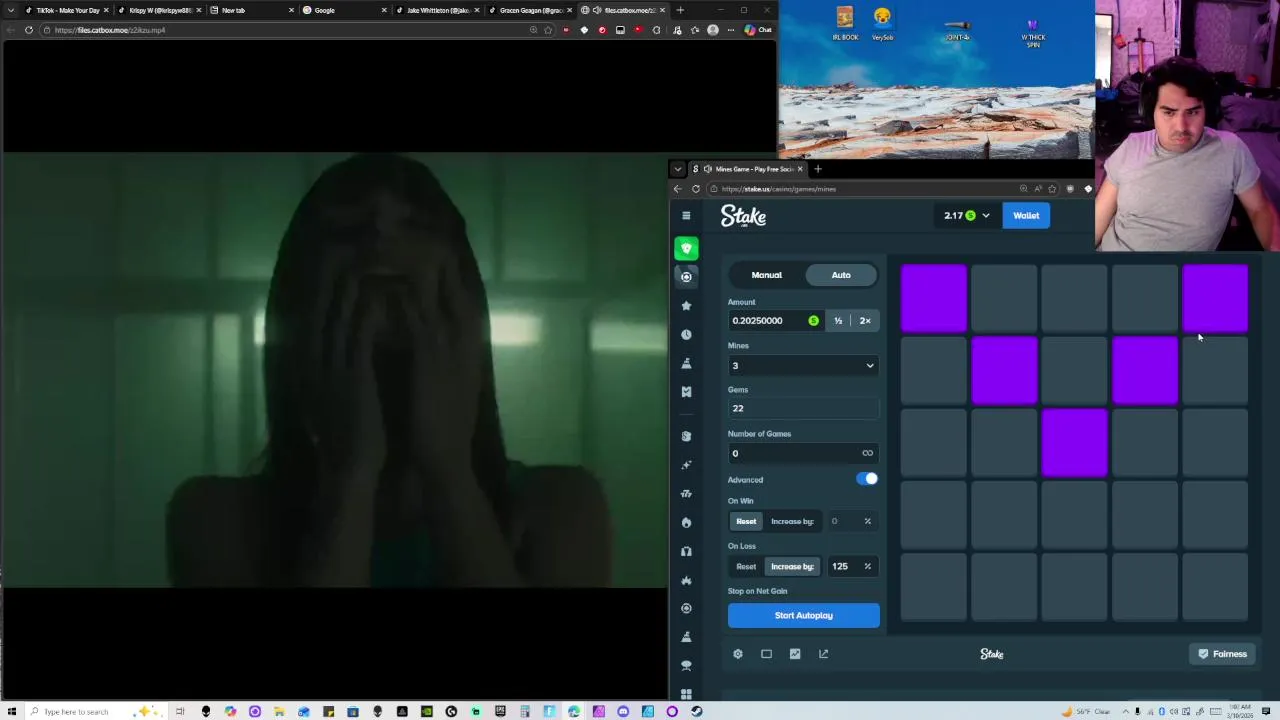
Task: Open Copilot Chat button in browser toolbar
Action: pyautogui.click(x=758, y=30)
